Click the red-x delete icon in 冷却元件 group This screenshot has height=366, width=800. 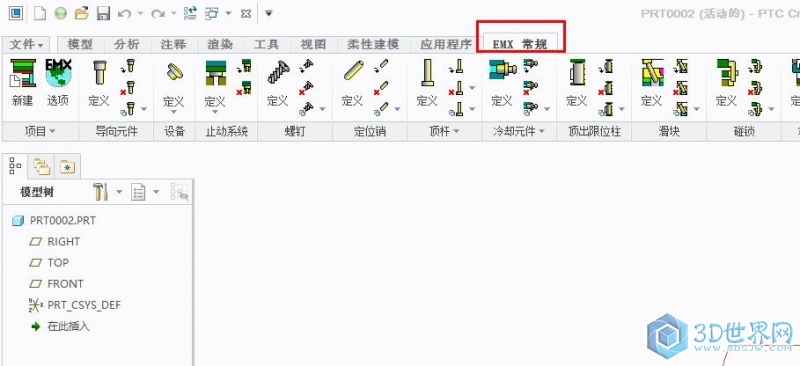pos(531,88)
